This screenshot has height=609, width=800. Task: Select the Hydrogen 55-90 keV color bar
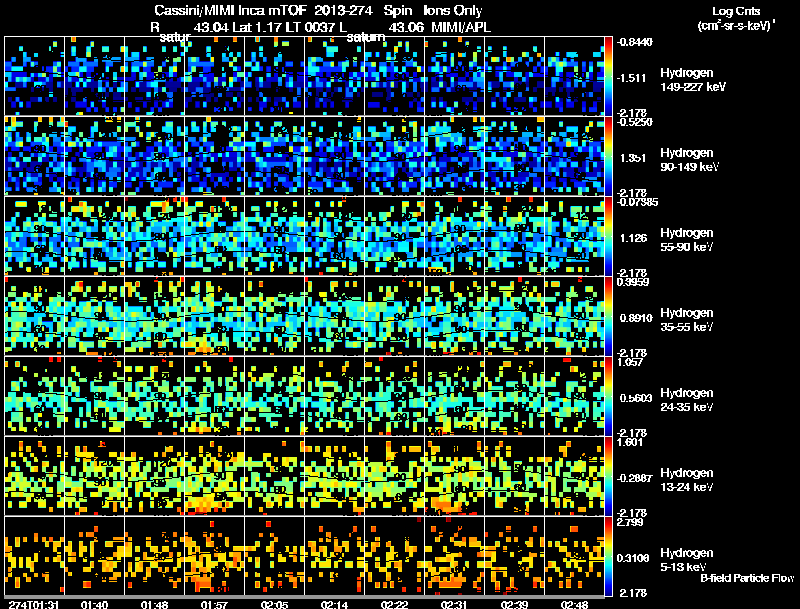608,236
